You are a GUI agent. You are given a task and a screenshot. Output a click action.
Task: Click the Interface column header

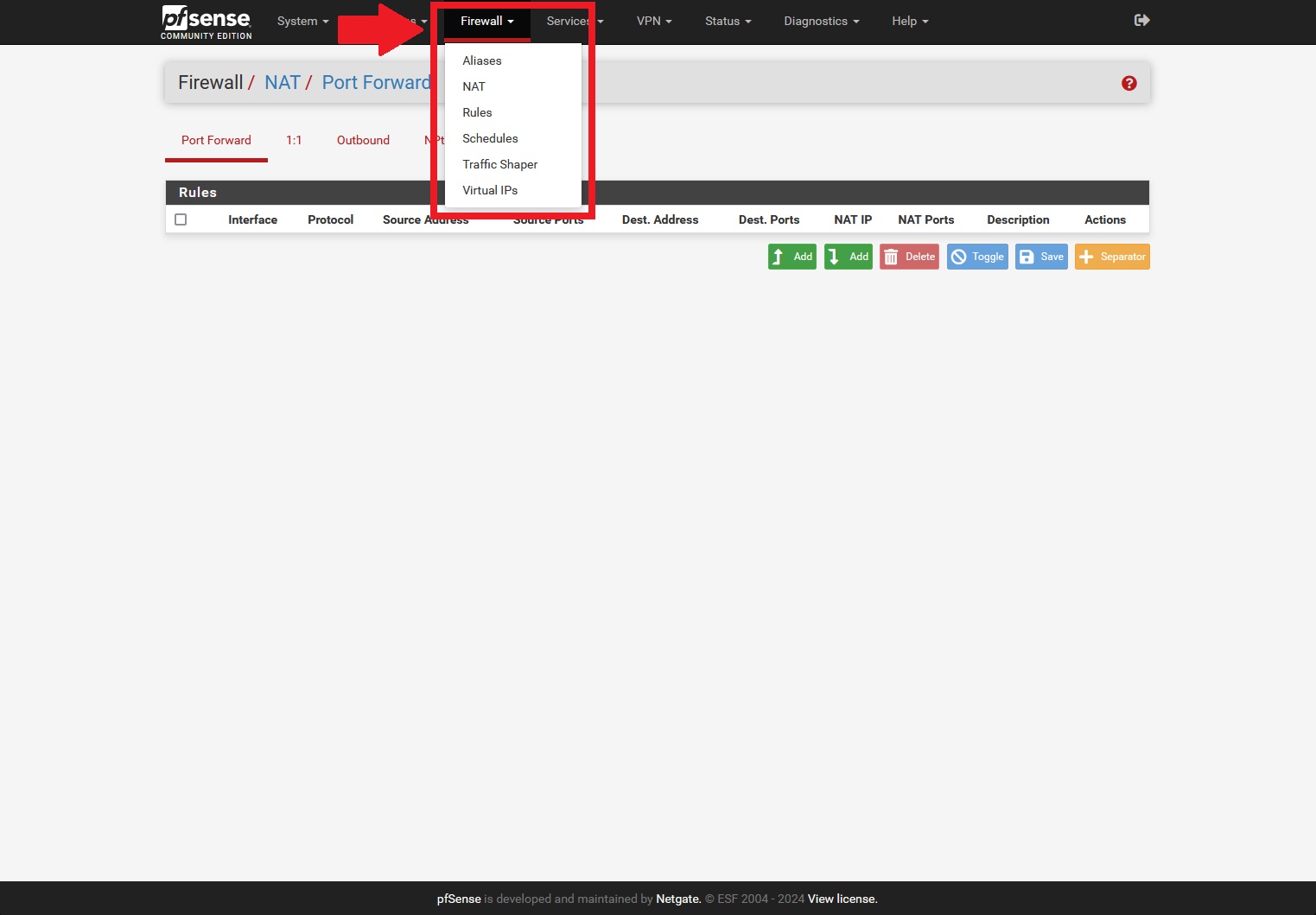[x=252, y=219]
